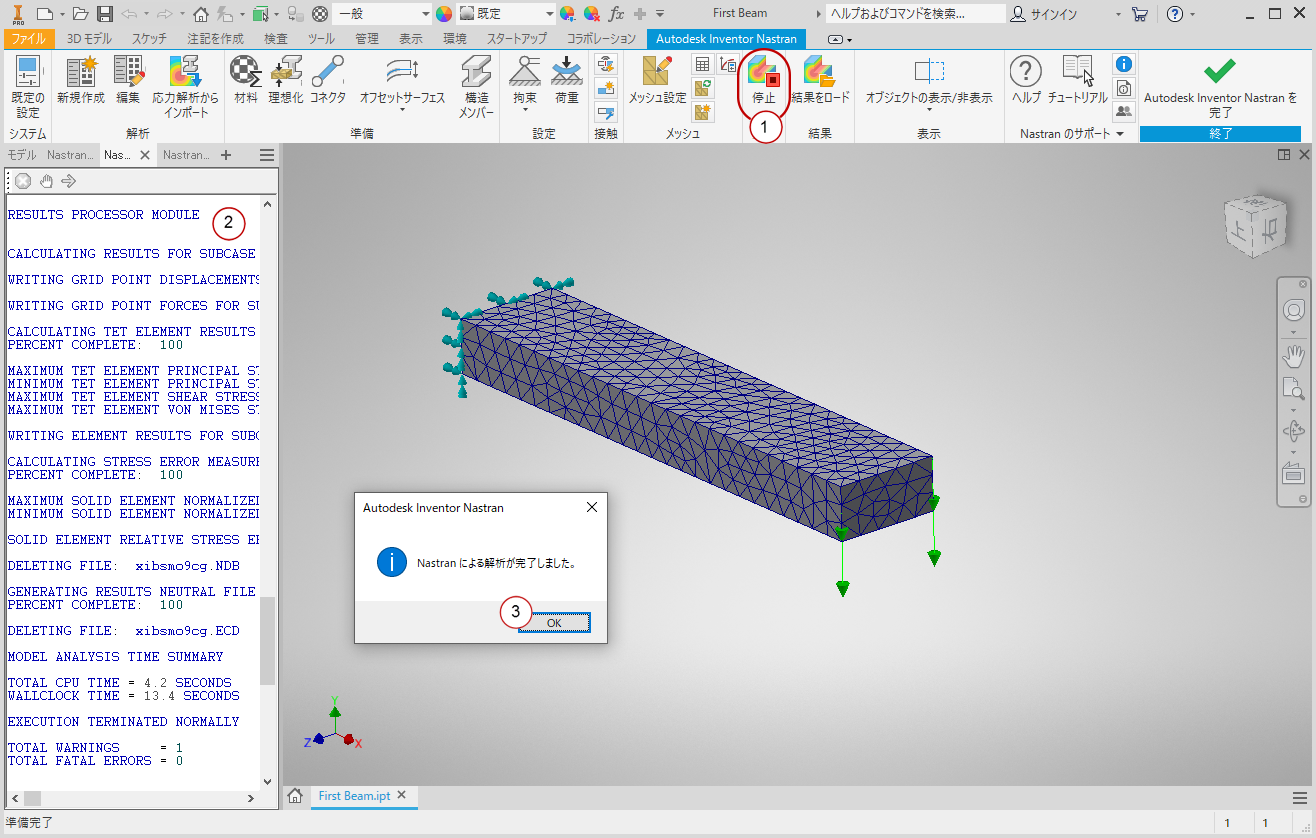Viewport: 1316px width, 838px height.
Task: Open the ファイル menu
Action: (x=29, y=38)
